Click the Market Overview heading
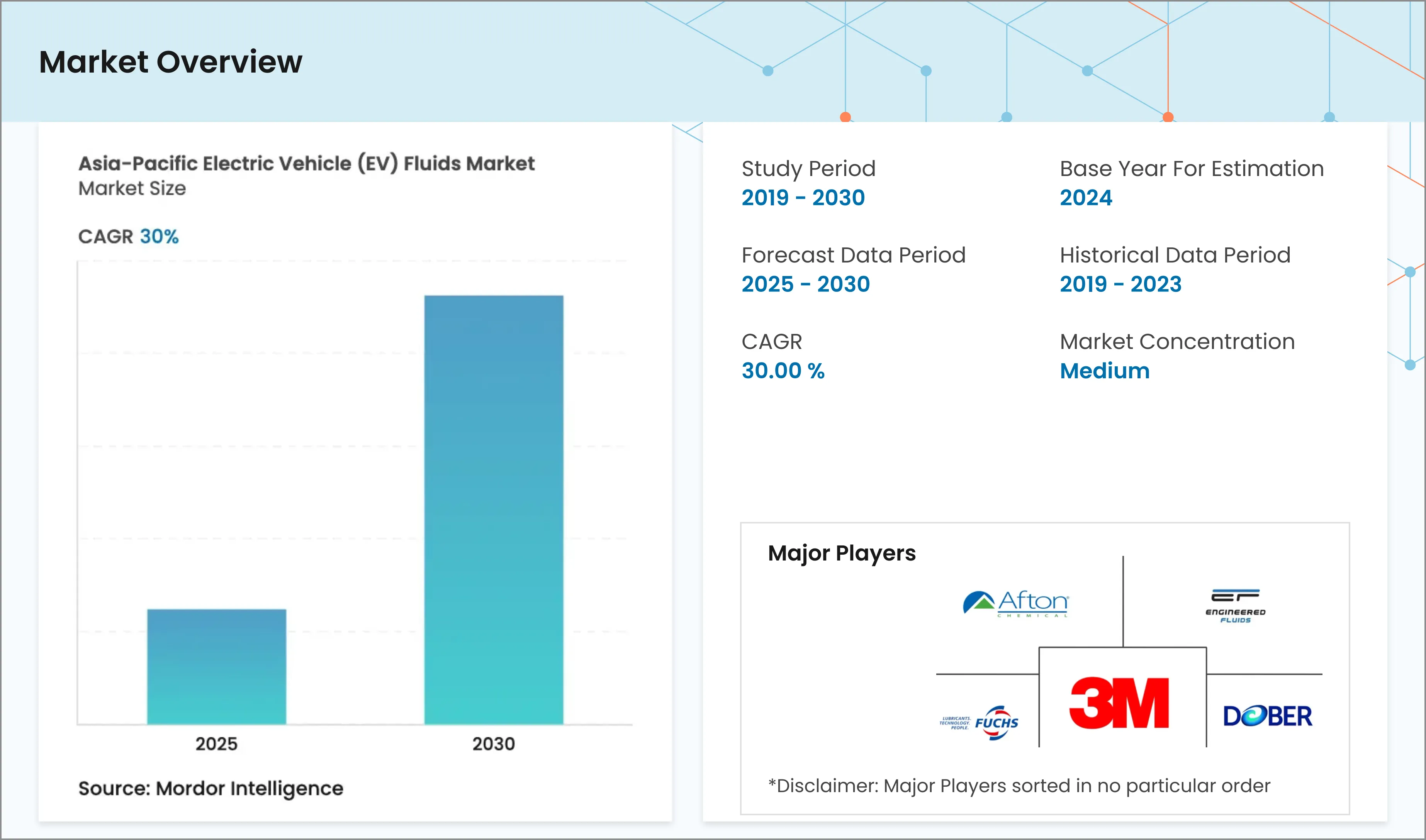This screenshot has height=840, width=1426. 170,62
